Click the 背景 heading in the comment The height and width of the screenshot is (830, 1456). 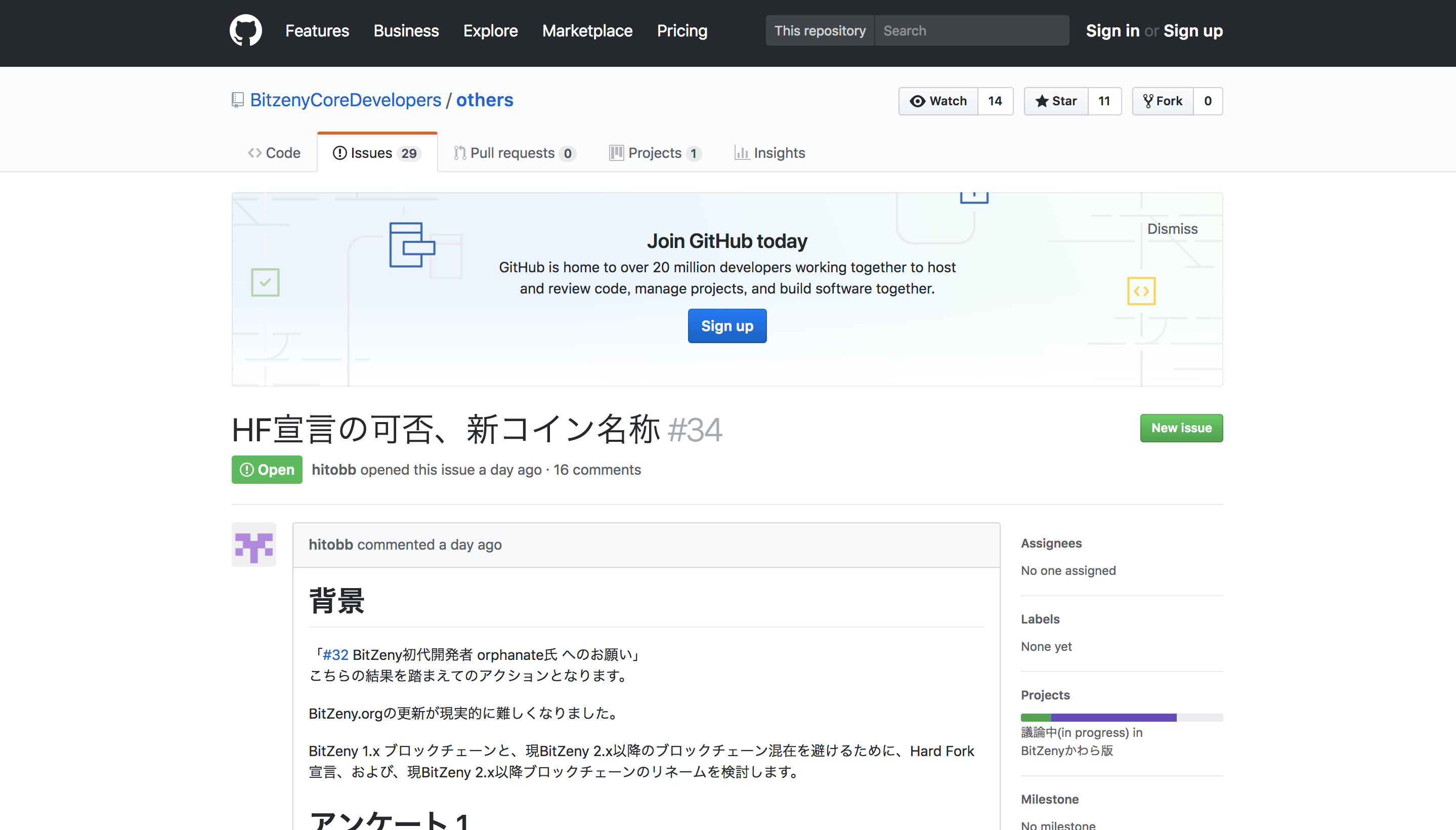coord(336,600)
